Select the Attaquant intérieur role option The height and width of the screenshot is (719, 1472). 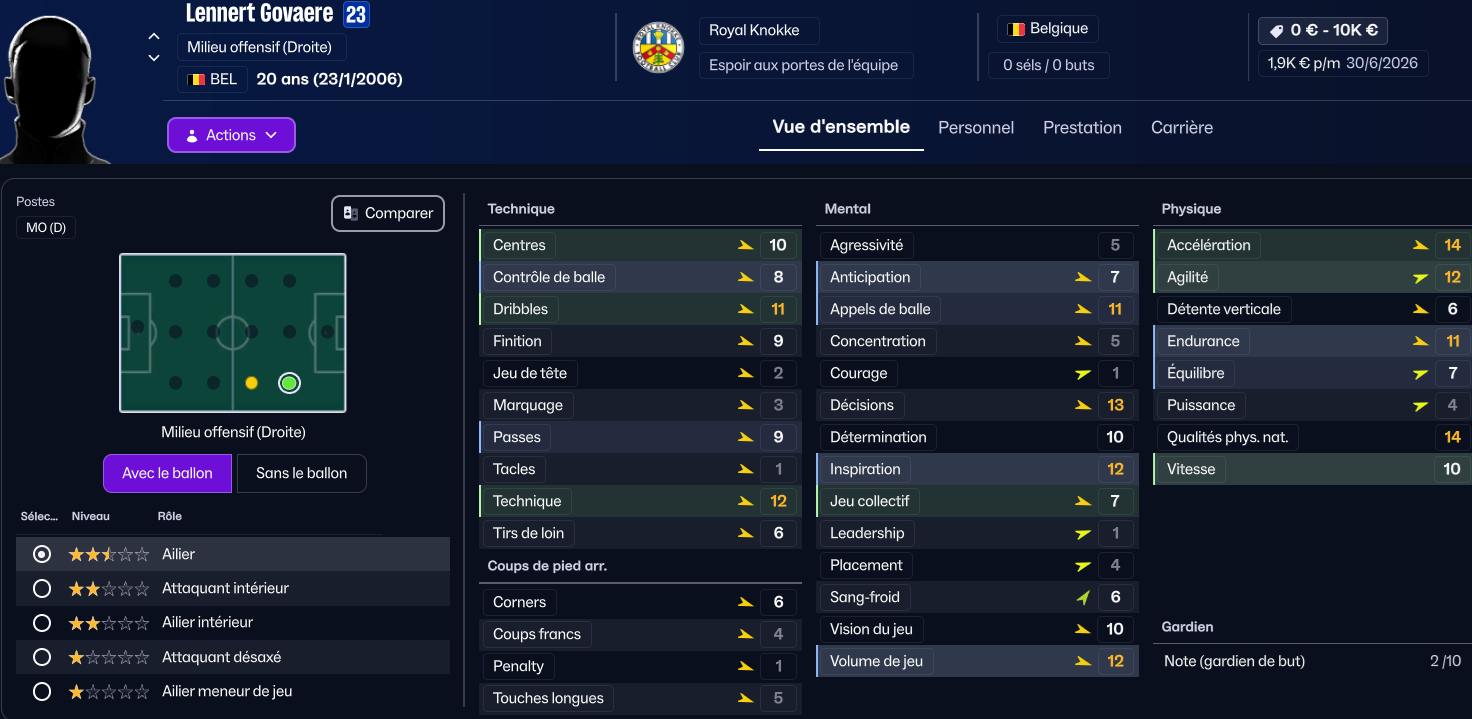click(x=42, y=588)
